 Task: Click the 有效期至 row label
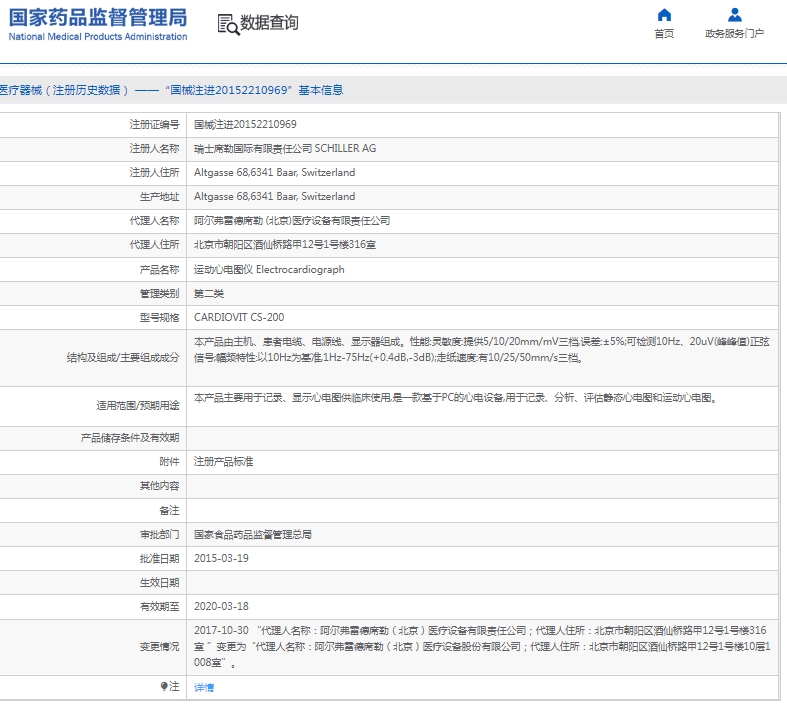[x=159, y=607]
